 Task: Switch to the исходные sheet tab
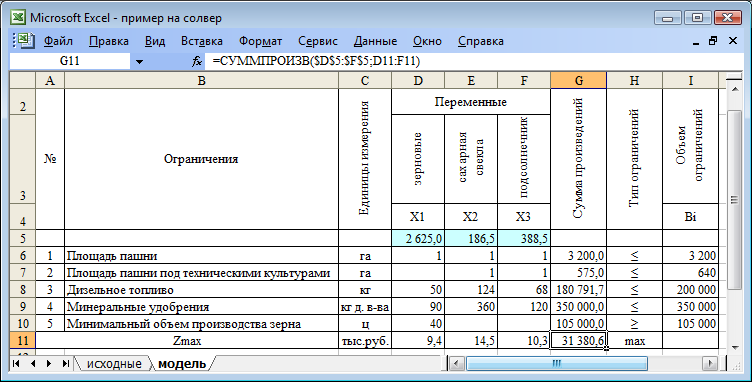[x=114, y=364]
